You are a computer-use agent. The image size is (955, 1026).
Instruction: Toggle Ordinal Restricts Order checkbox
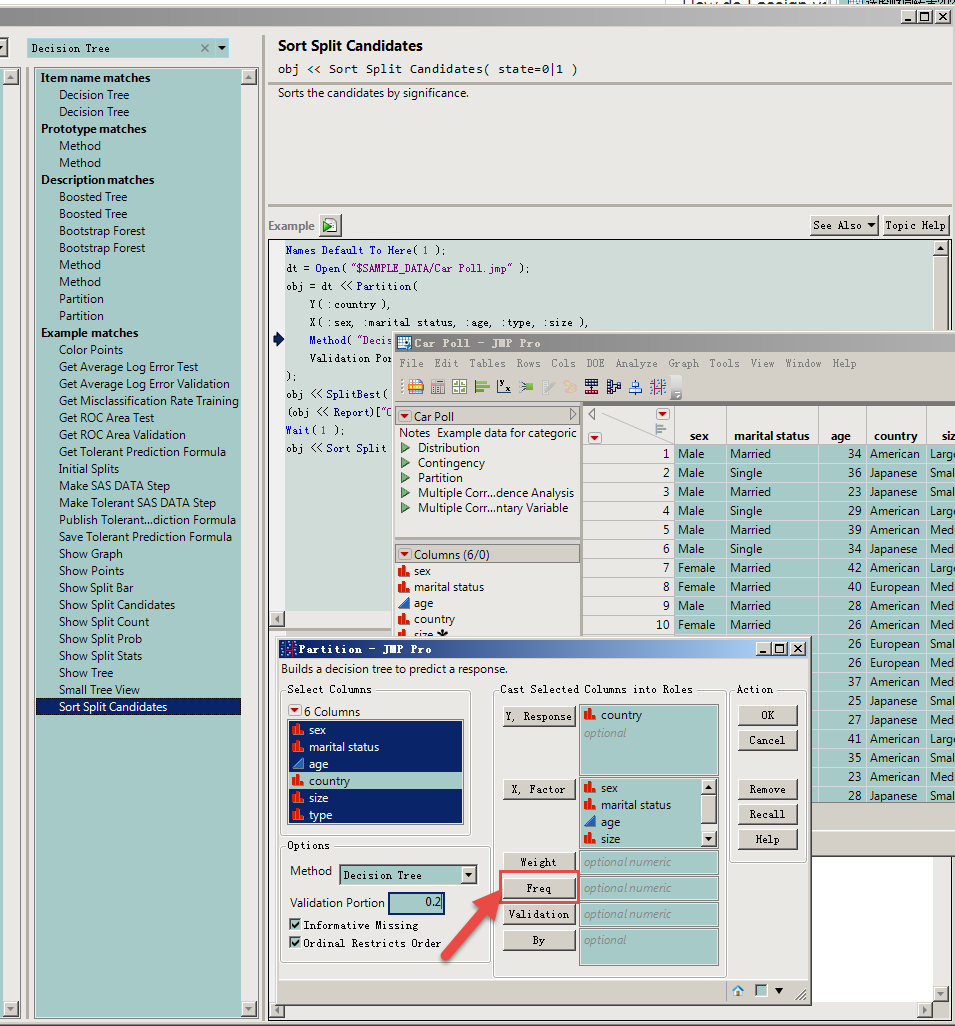click(295, 942)
